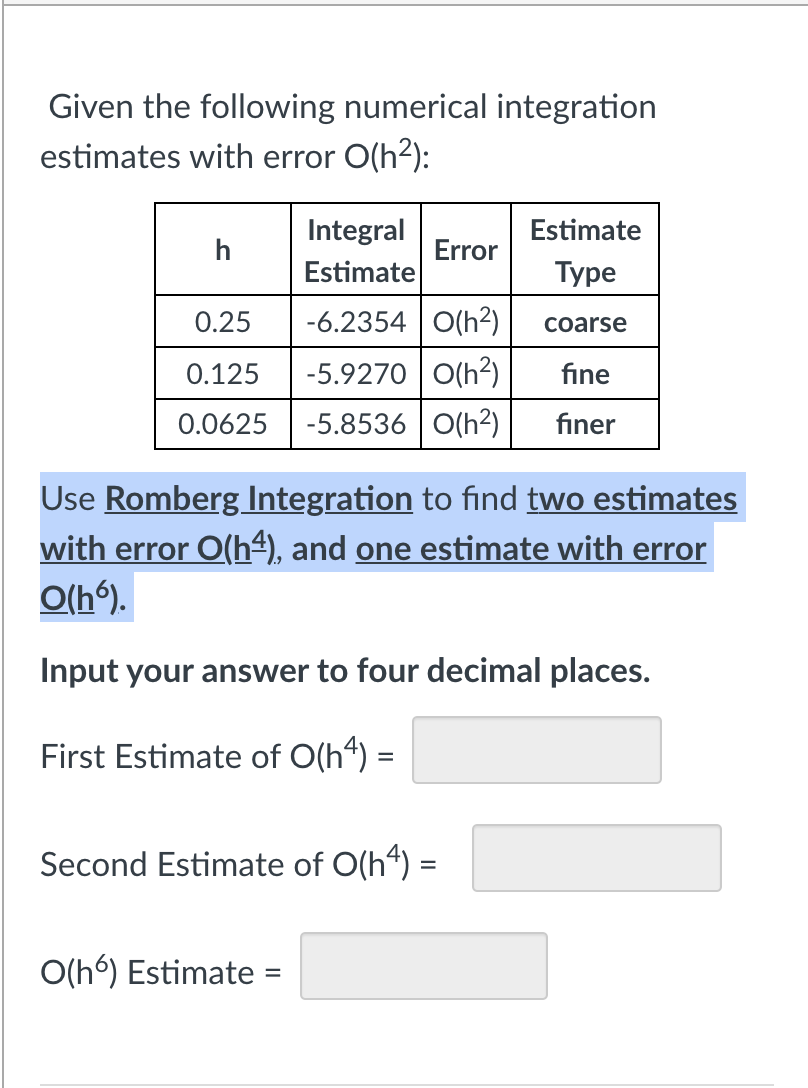Click the table cell showing -6.2354
The image size is (808, 1088).
356,321
